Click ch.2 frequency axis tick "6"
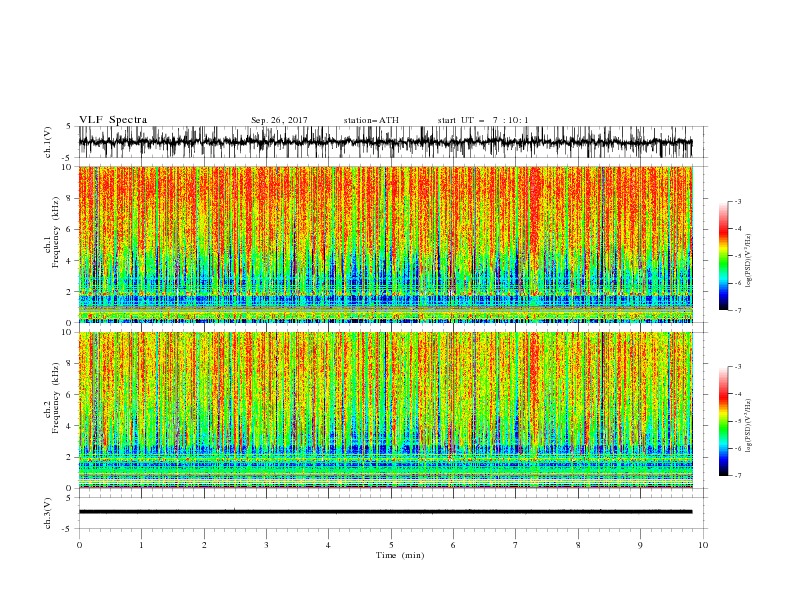The width and height of the screenshot is (792, 612). click(x=69, y=395)
